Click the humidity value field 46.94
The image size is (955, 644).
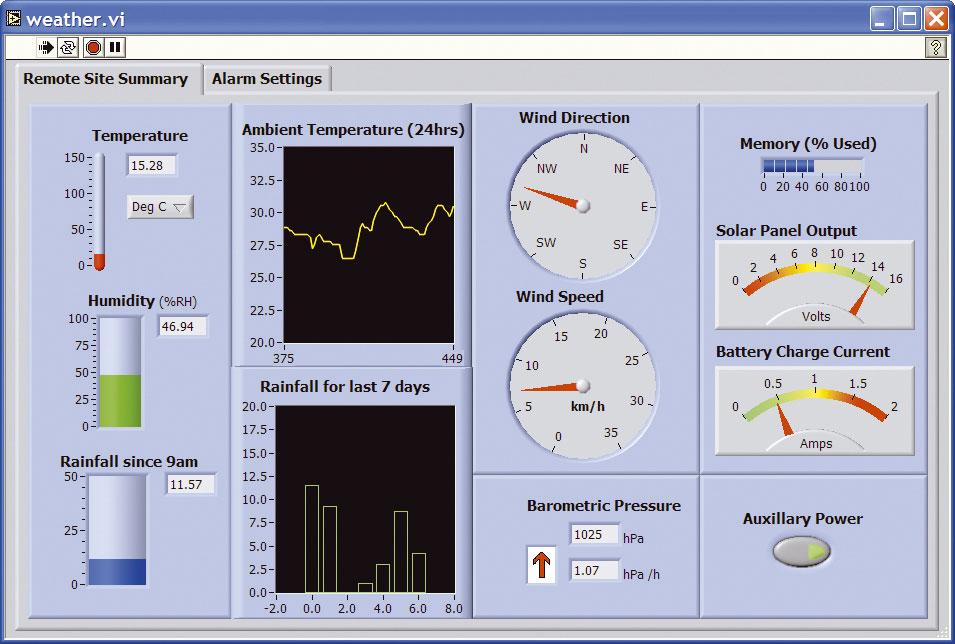182,327
